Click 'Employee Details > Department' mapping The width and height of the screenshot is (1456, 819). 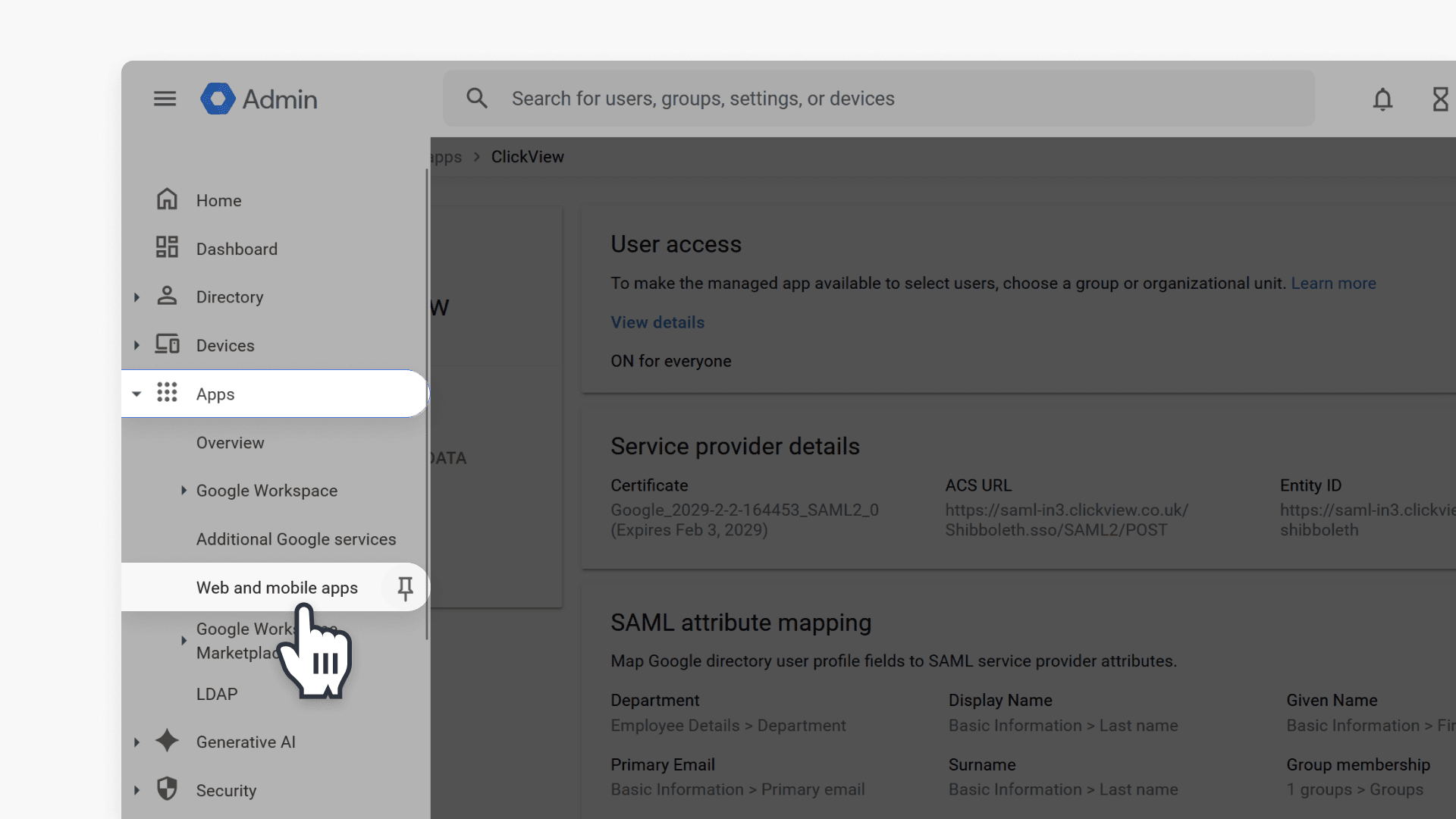point(728,726)
